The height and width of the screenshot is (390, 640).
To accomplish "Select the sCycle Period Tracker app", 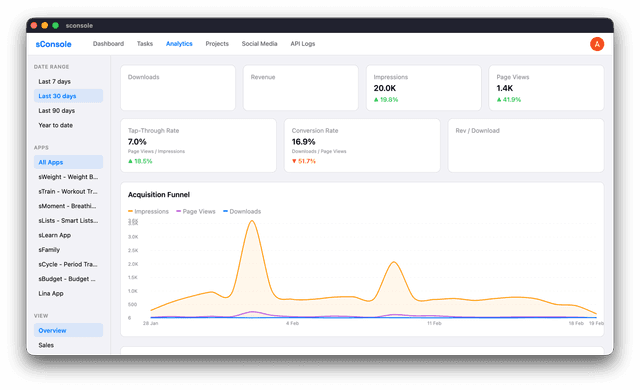I will tap(68, 264).
